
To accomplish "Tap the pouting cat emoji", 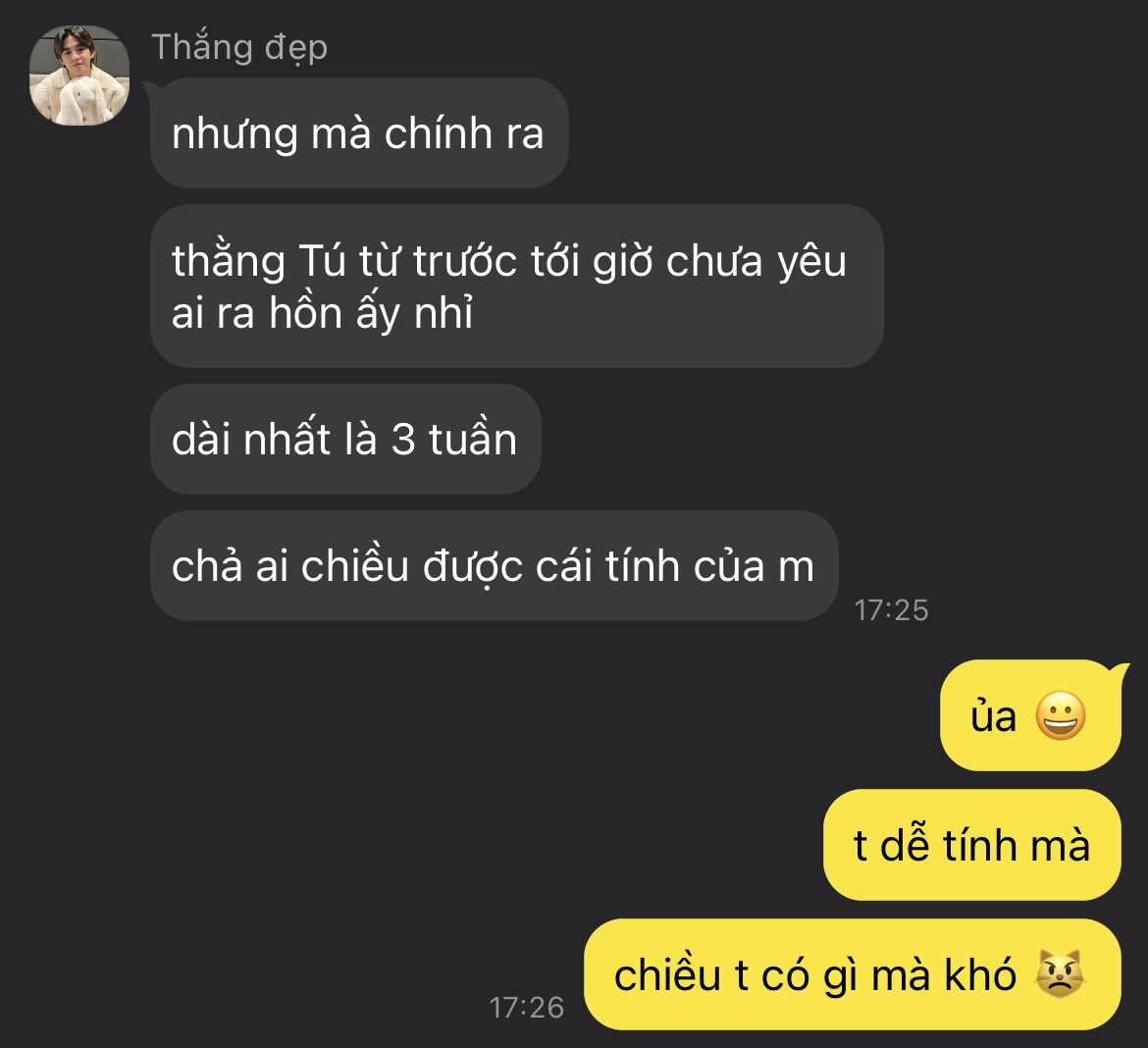I will (1060, 973).
